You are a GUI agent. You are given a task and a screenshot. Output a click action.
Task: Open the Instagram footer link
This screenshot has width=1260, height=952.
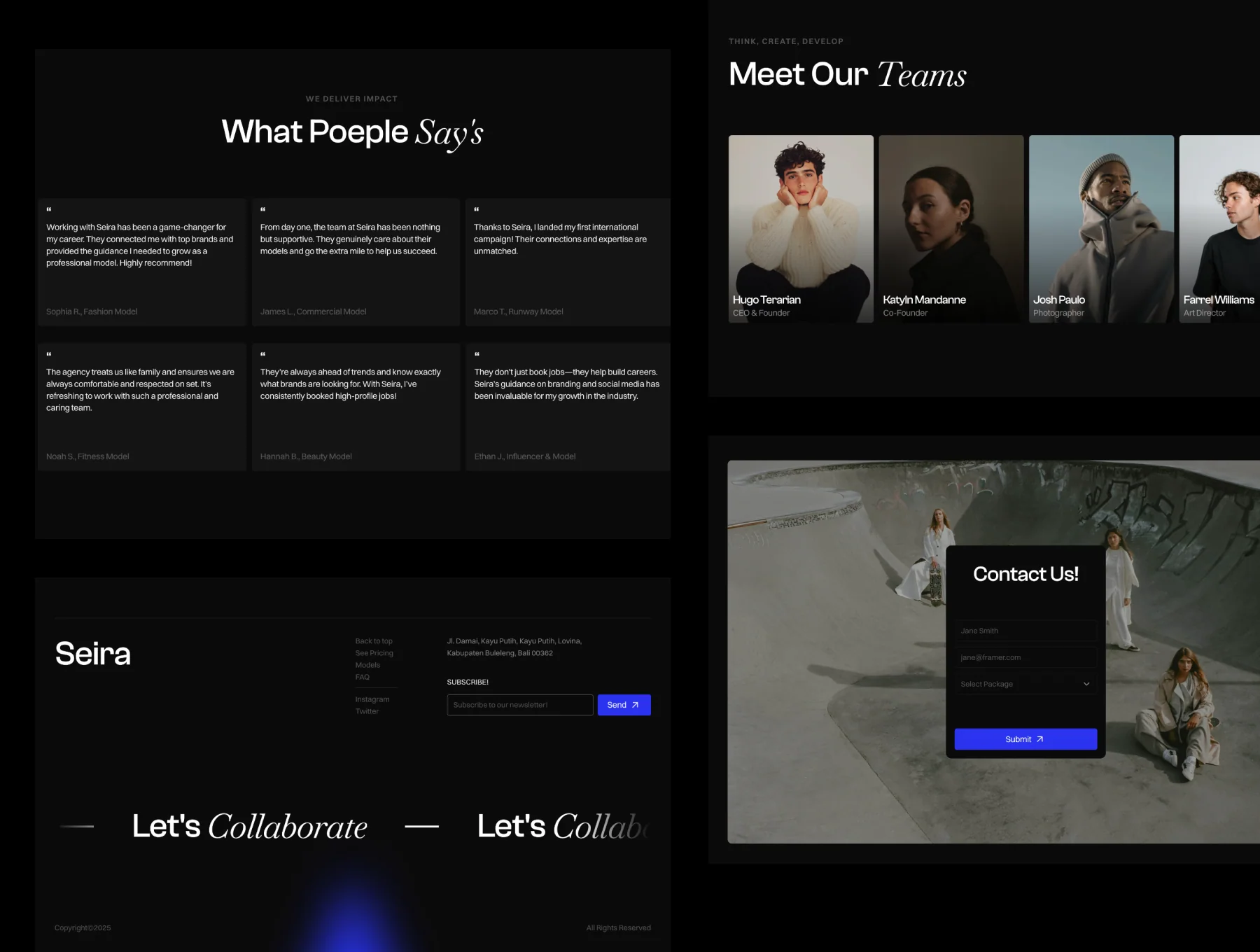(372, 699)
